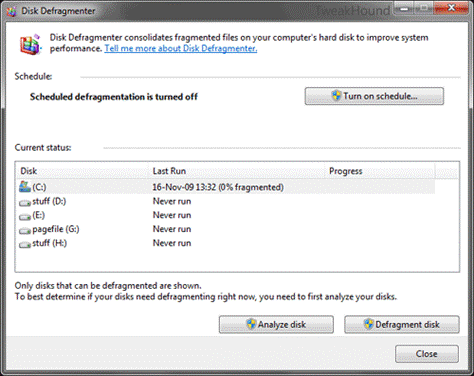Click the drive icon next to stuff (H:)
Screen dimensions: 474x376
click(x=25, y=244)
